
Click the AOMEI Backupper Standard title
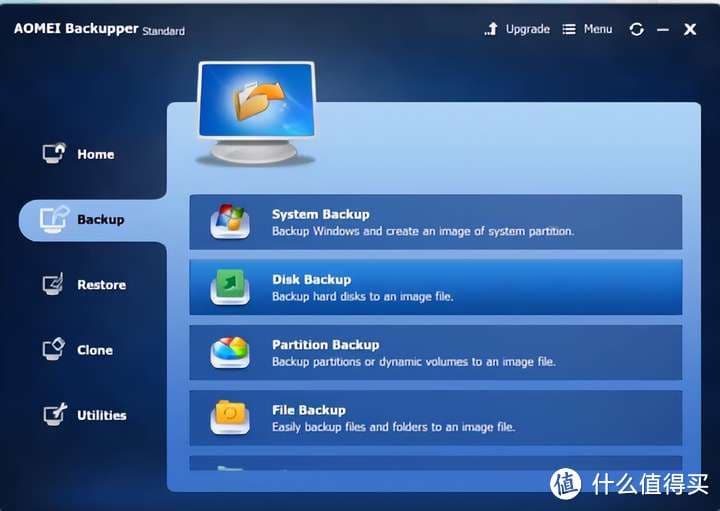tap(99, 29)
